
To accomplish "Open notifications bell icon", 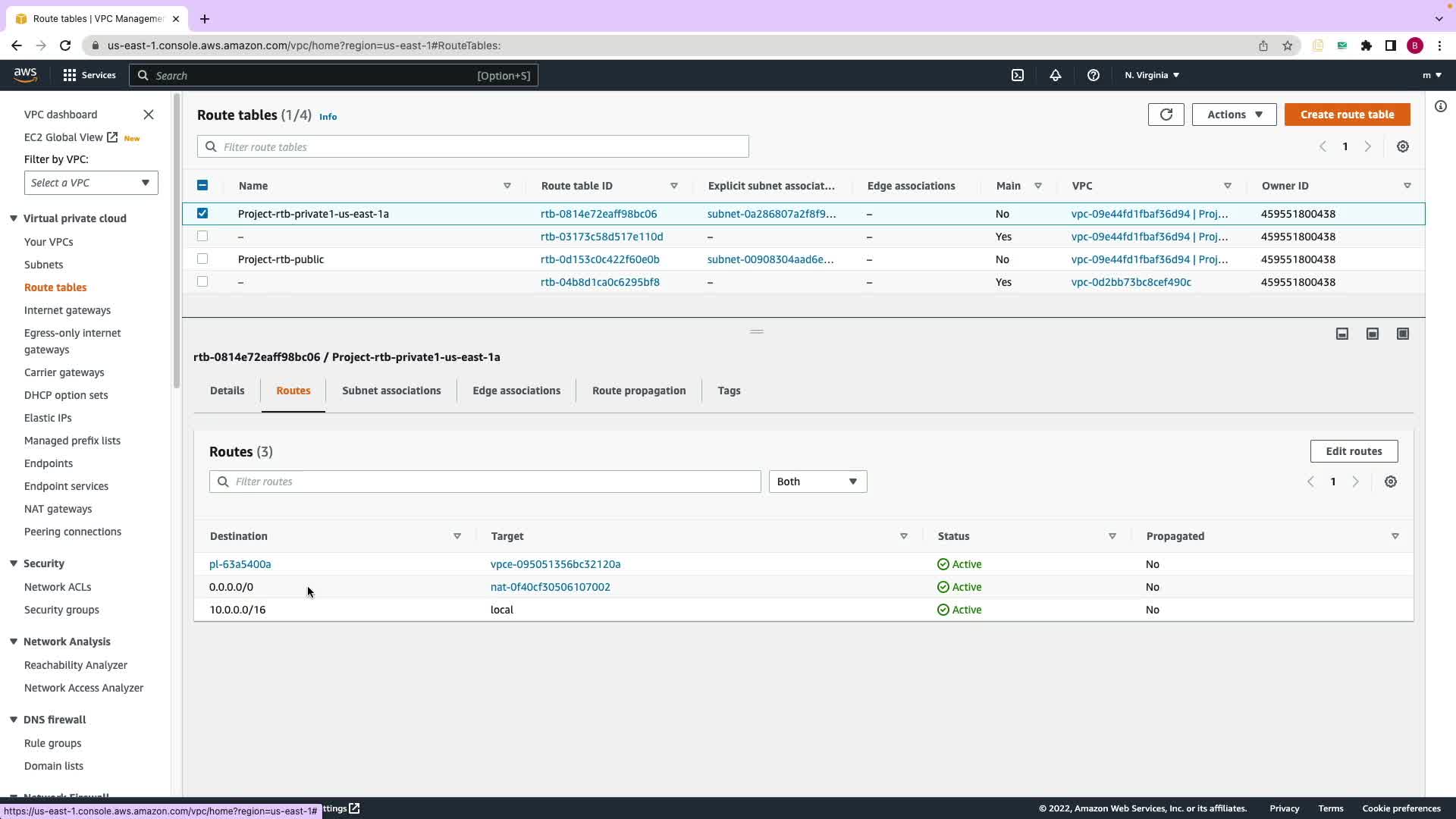I will (x=1055, y=75).
